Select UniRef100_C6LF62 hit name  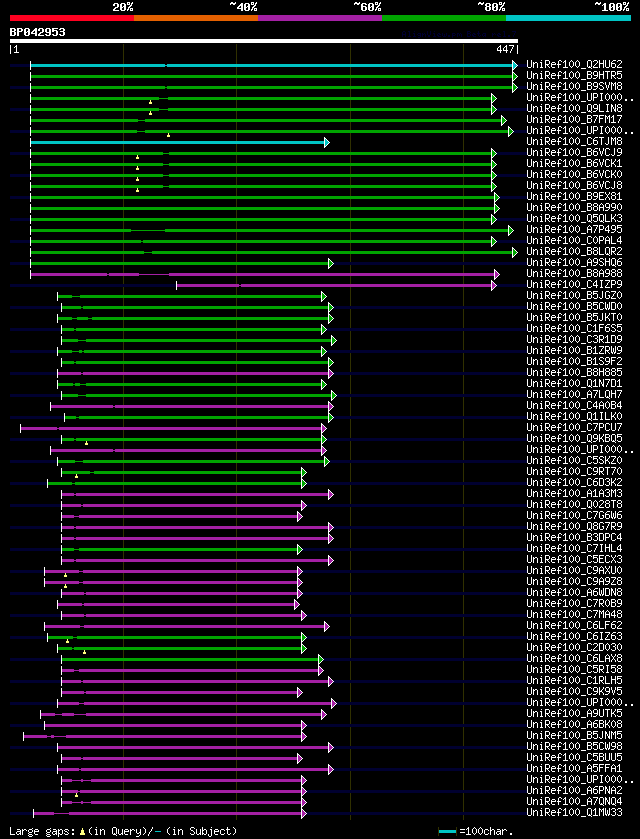coord(574,626)
